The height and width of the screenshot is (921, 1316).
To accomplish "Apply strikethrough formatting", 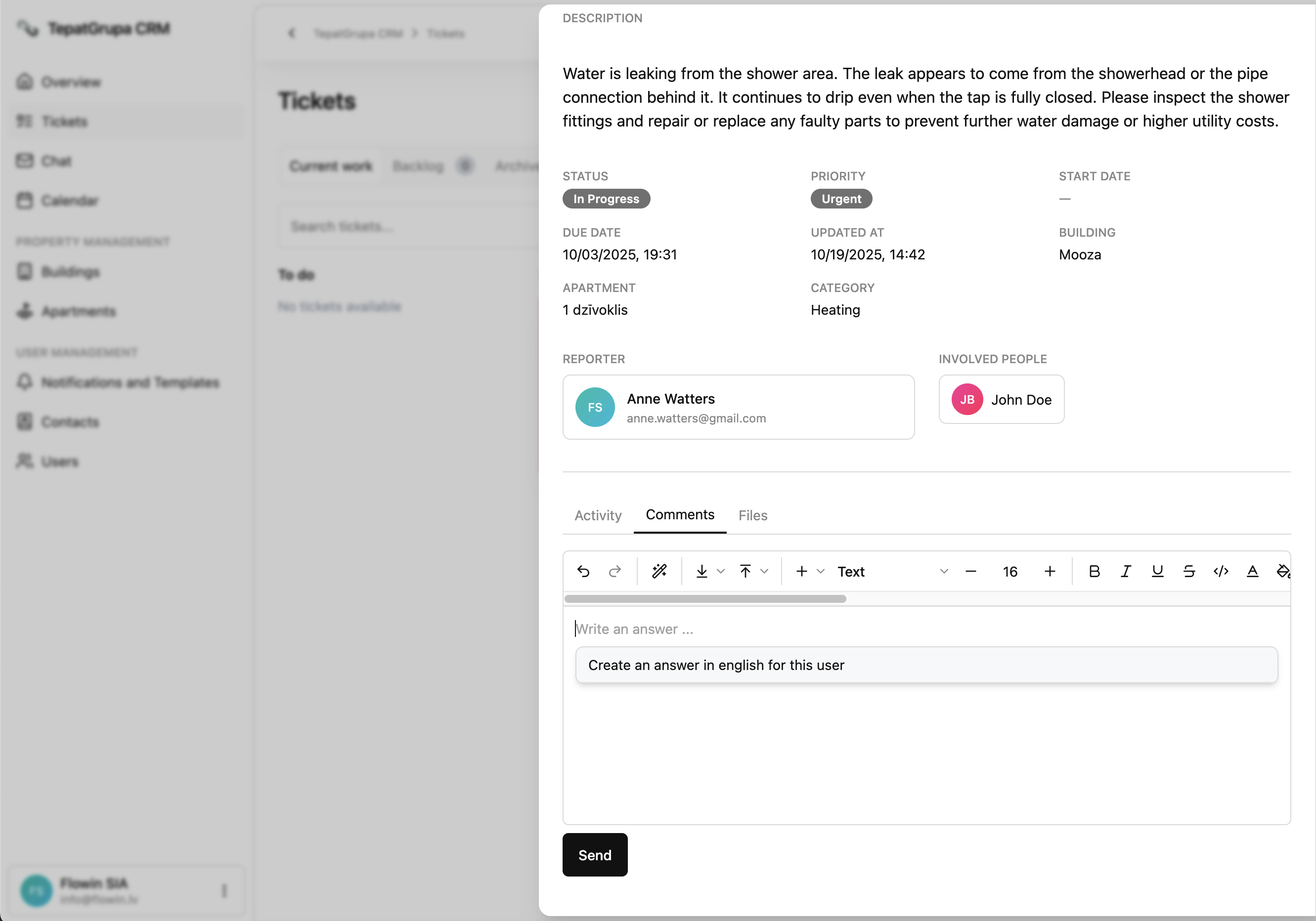I will tap(1189, 571).
